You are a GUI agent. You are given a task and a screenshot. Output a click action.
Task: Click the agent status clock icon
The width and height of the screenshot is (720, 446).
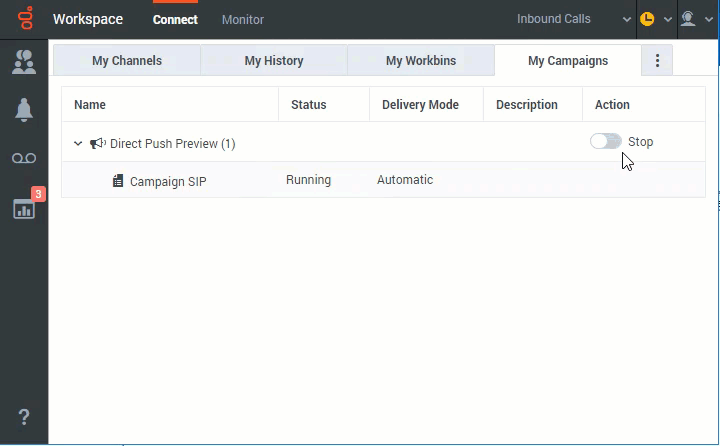tap(647, 19)
